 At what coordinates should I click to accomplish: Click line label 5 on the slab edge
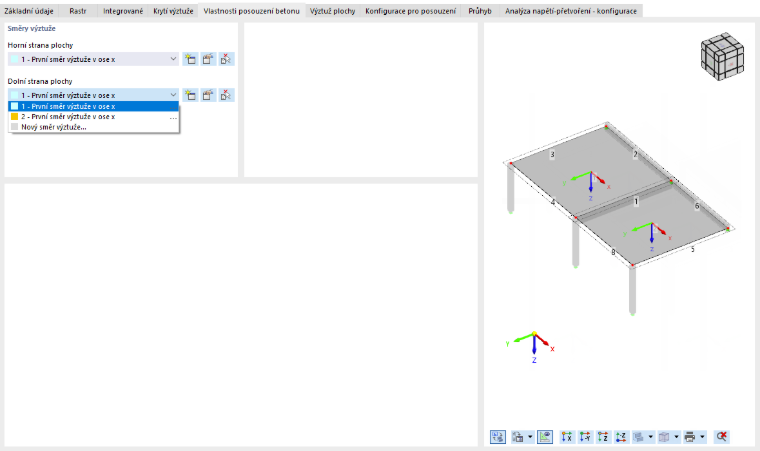693,249
